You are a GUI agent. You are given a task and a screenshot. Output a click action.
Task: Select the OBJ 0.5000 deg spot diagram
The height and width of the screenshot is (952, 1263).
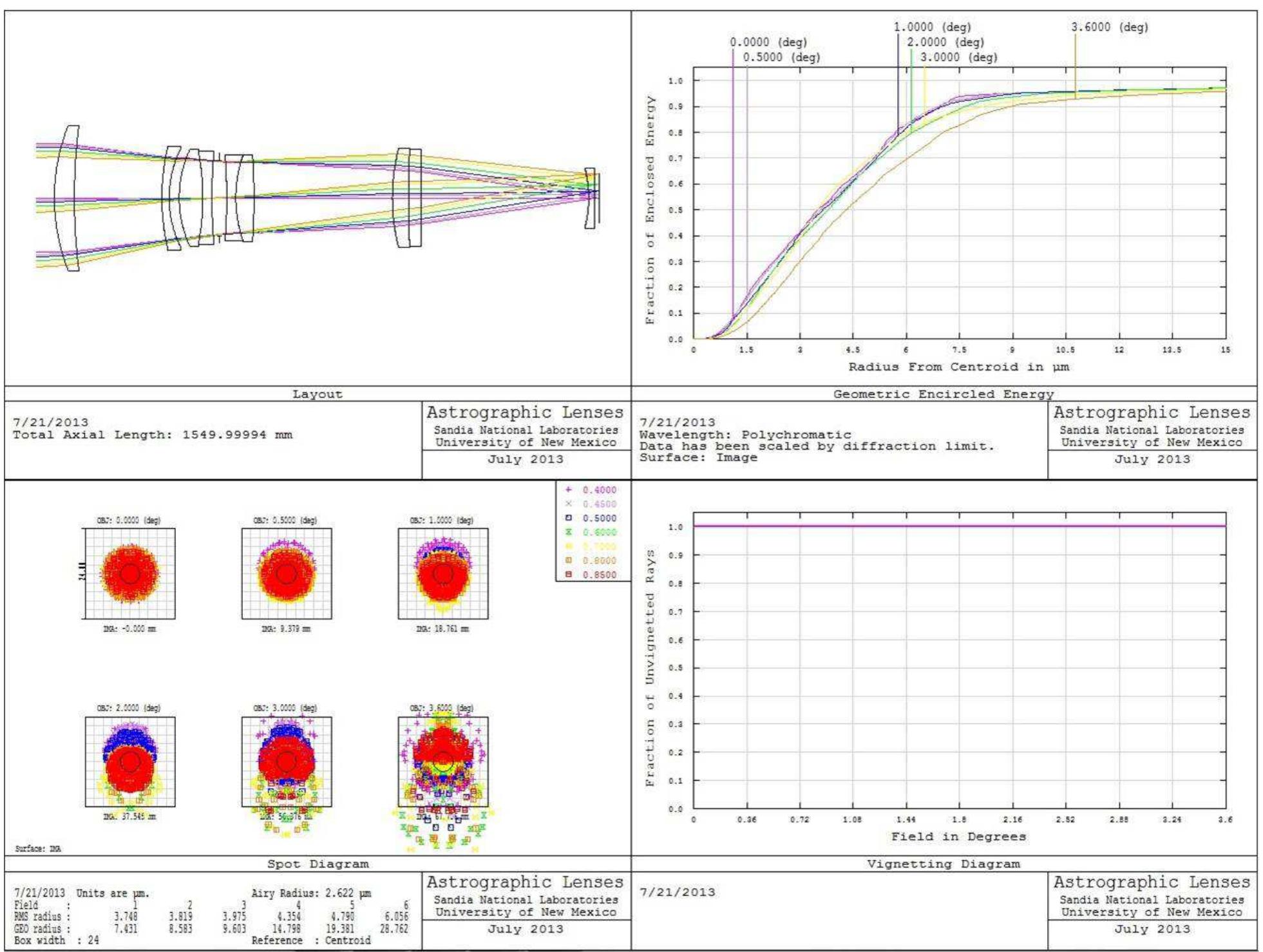click(x=287, y=573)
